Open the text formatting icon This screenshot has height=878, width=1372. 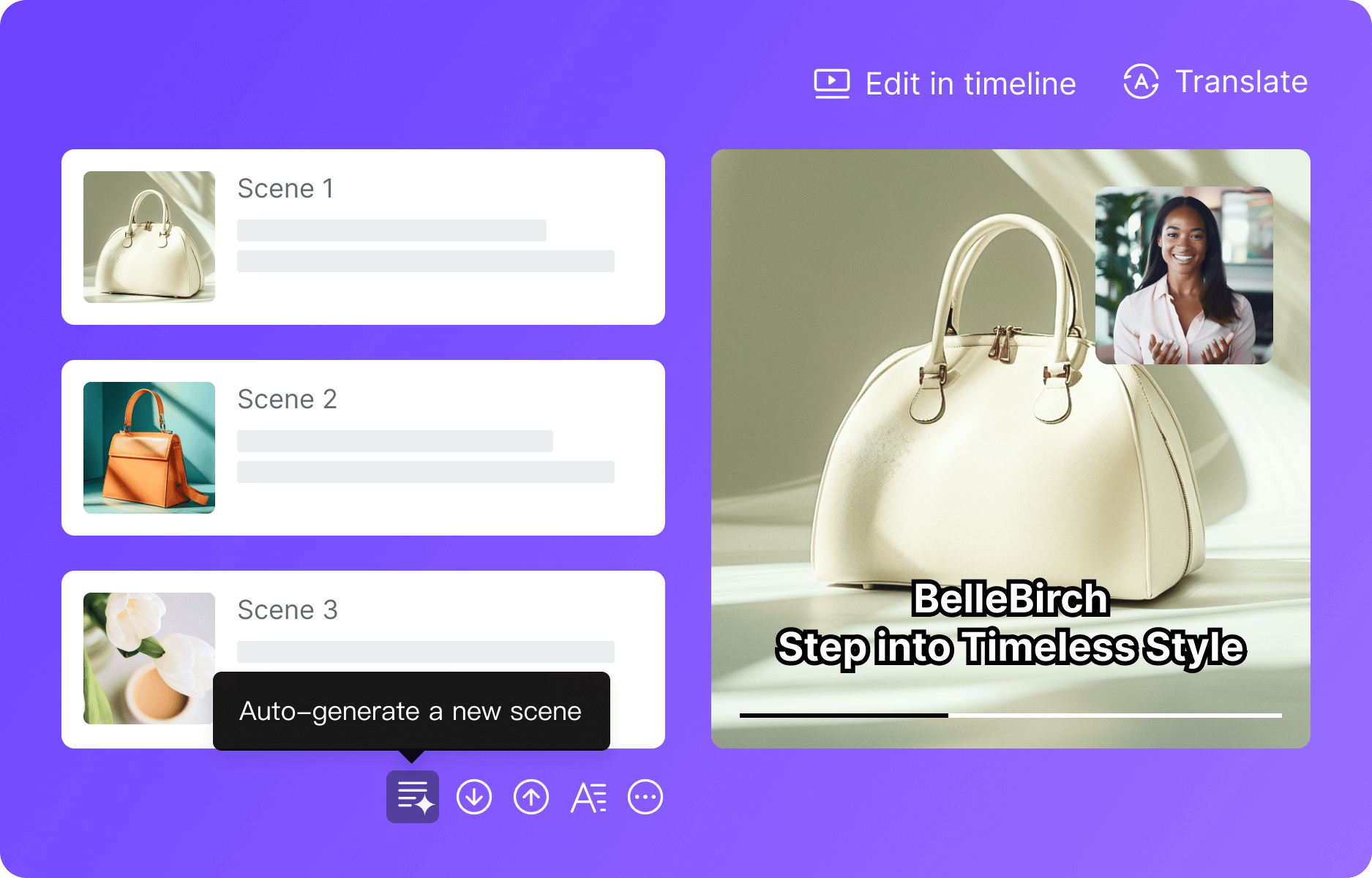click(x=588, y=798)
